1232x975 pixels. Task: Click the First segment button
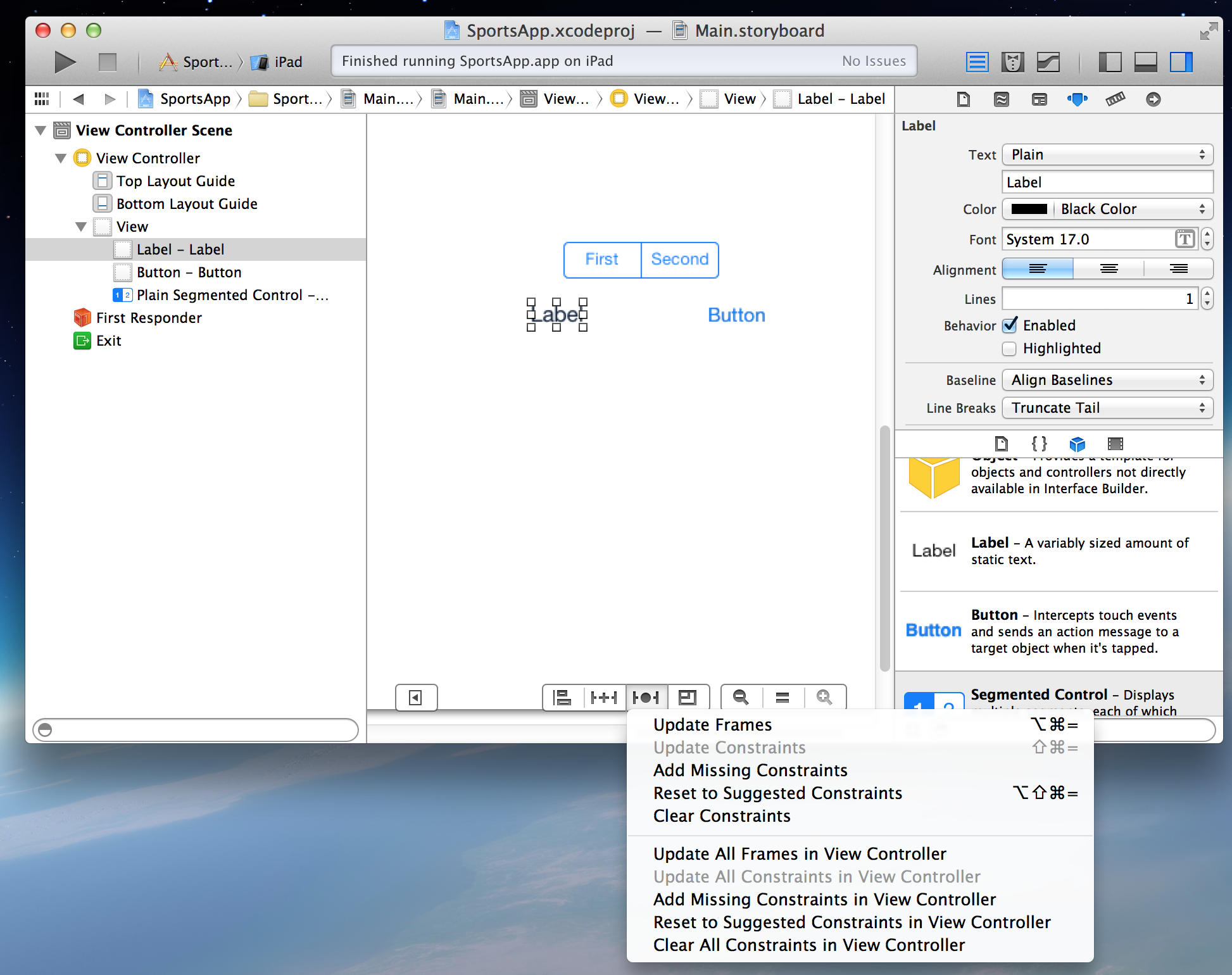pyautogui.click(x=600, y=259)
